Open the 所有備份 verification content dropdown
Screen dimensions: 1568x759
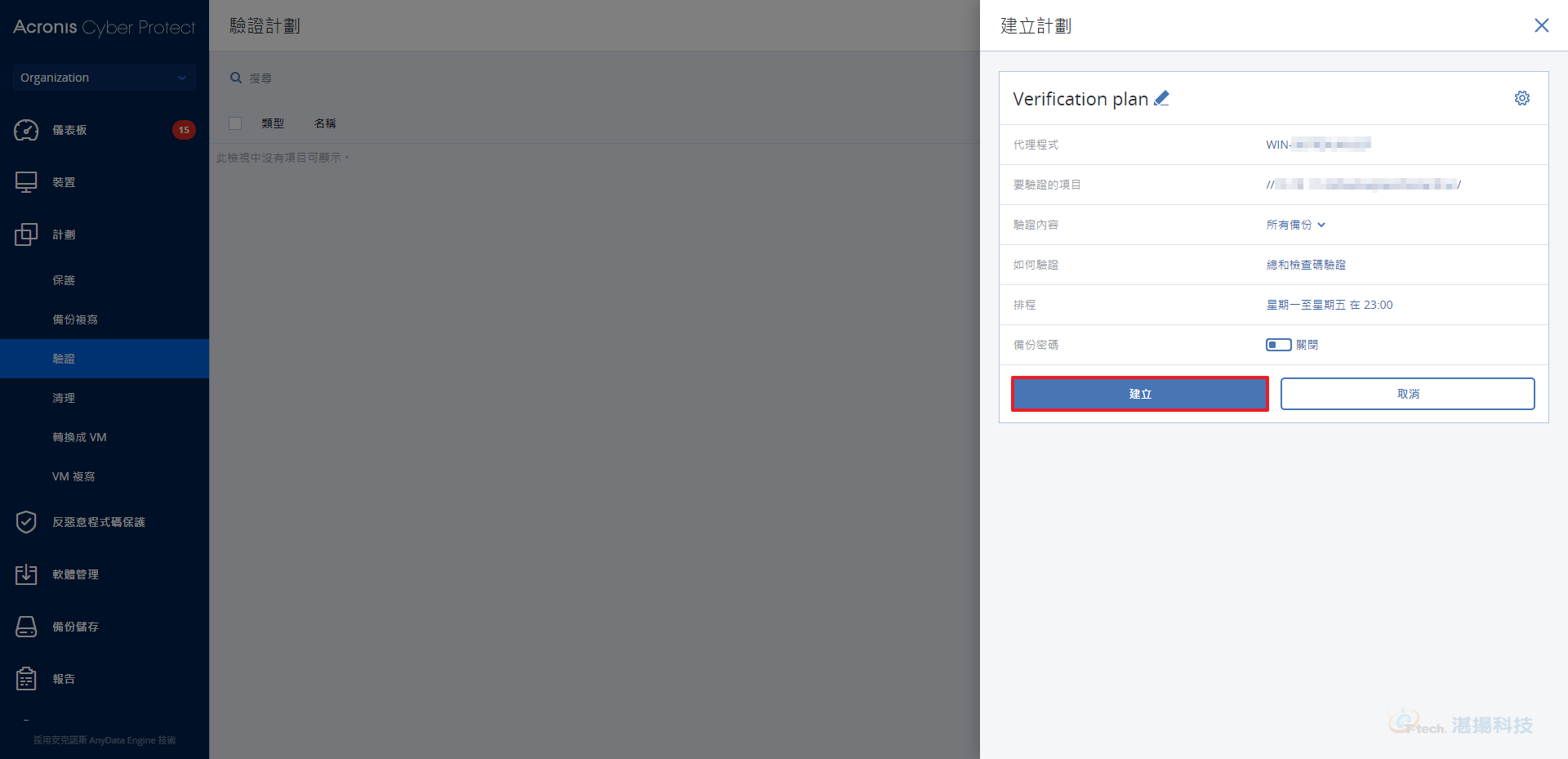(1295, 225)
